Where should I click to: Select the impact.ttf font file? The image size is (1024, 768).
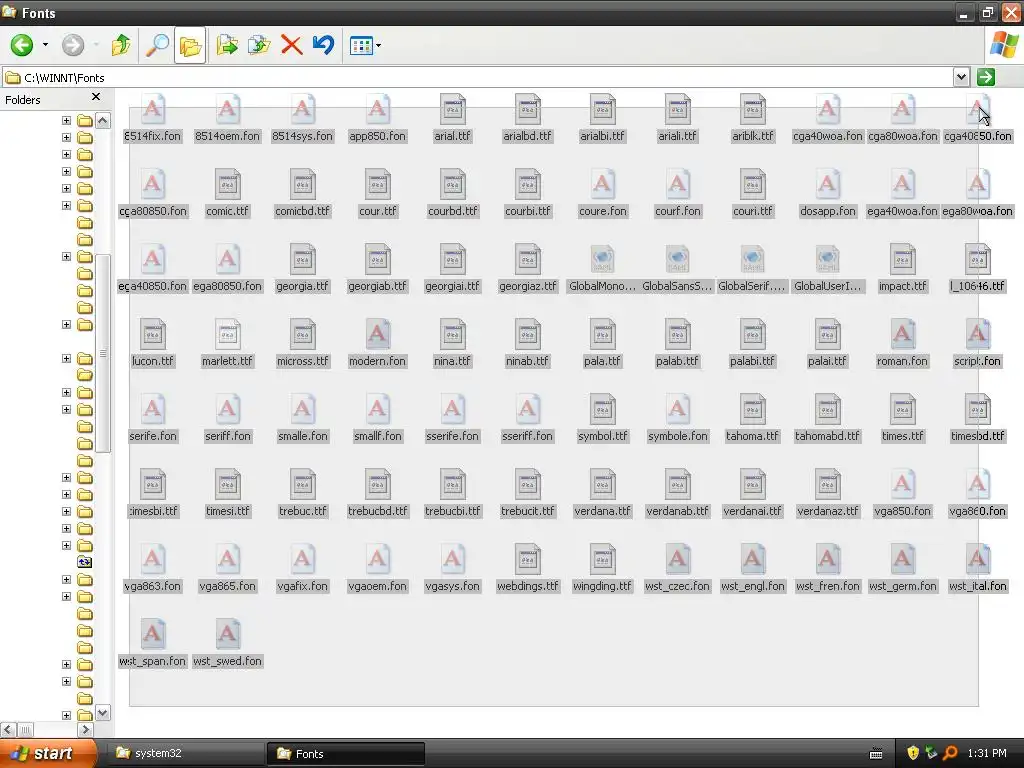click(903, 269)
